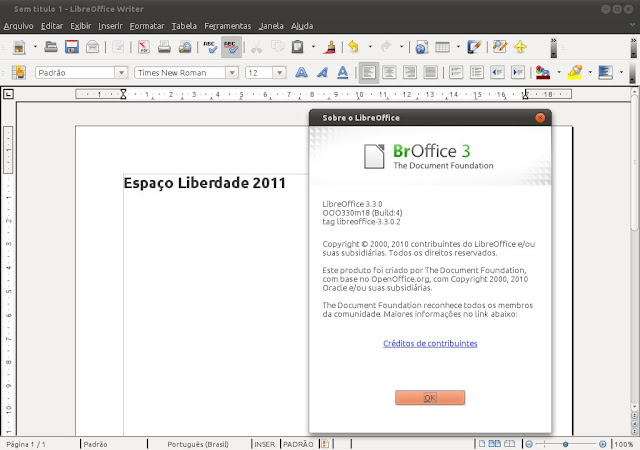
Task: Move the zoom slider handle
Action: click(x=565, y=444)
